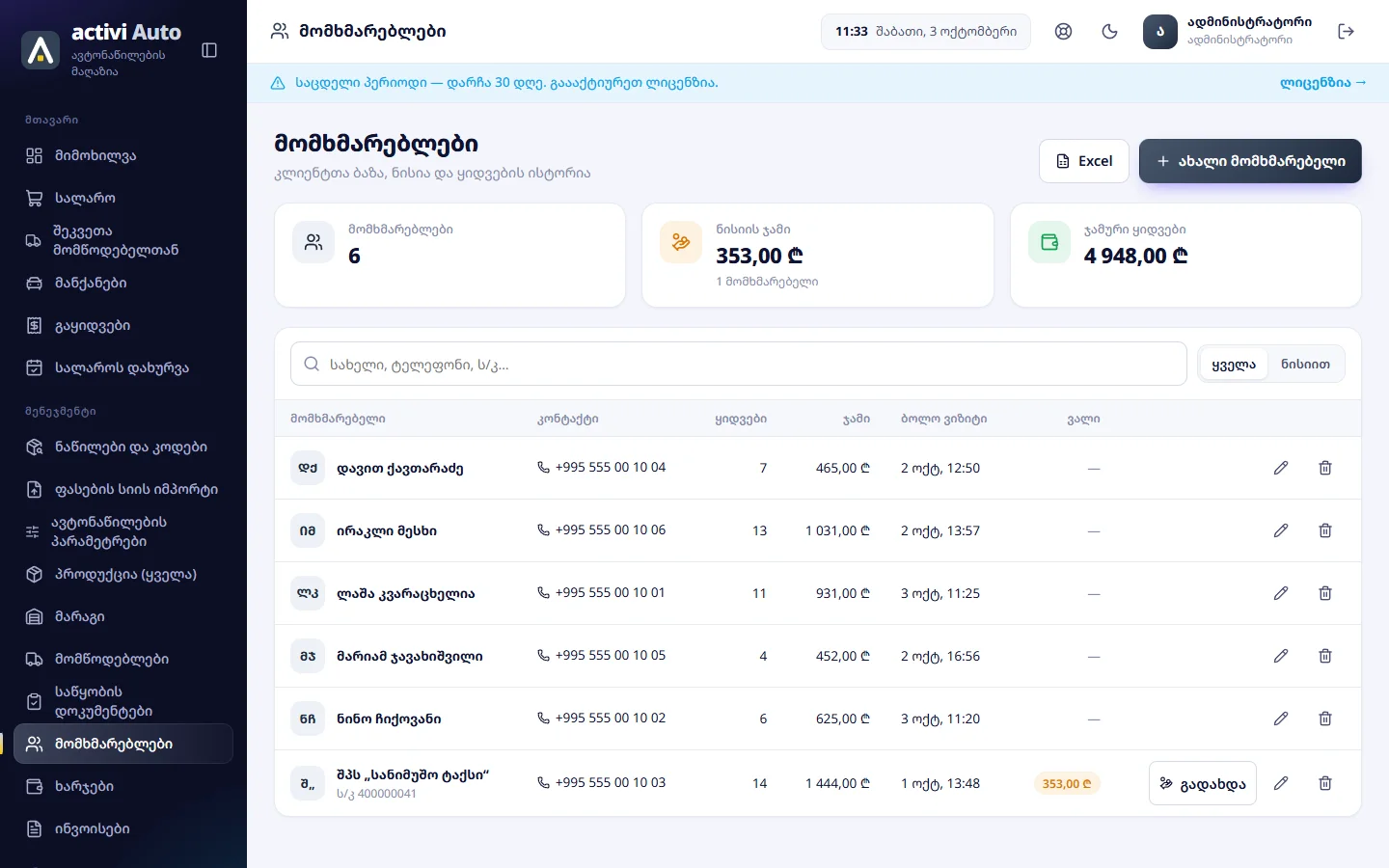Open the ადმინისტრატორი profile block
Viewport: 1389px width, 868px height.
pos(1228,32)
